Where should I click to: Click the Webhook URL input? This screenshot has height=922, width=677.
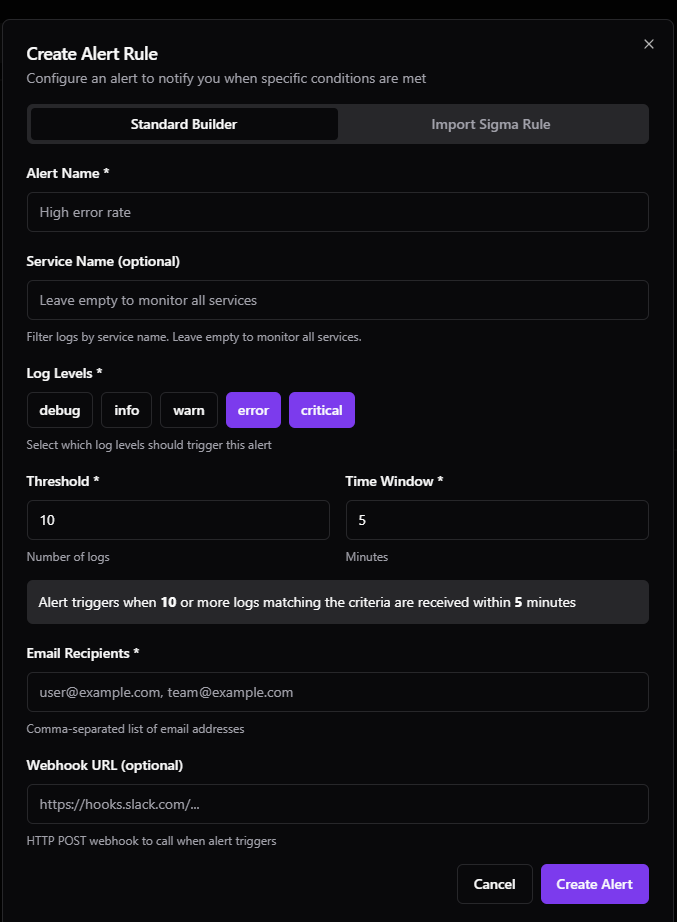point(337,804)
